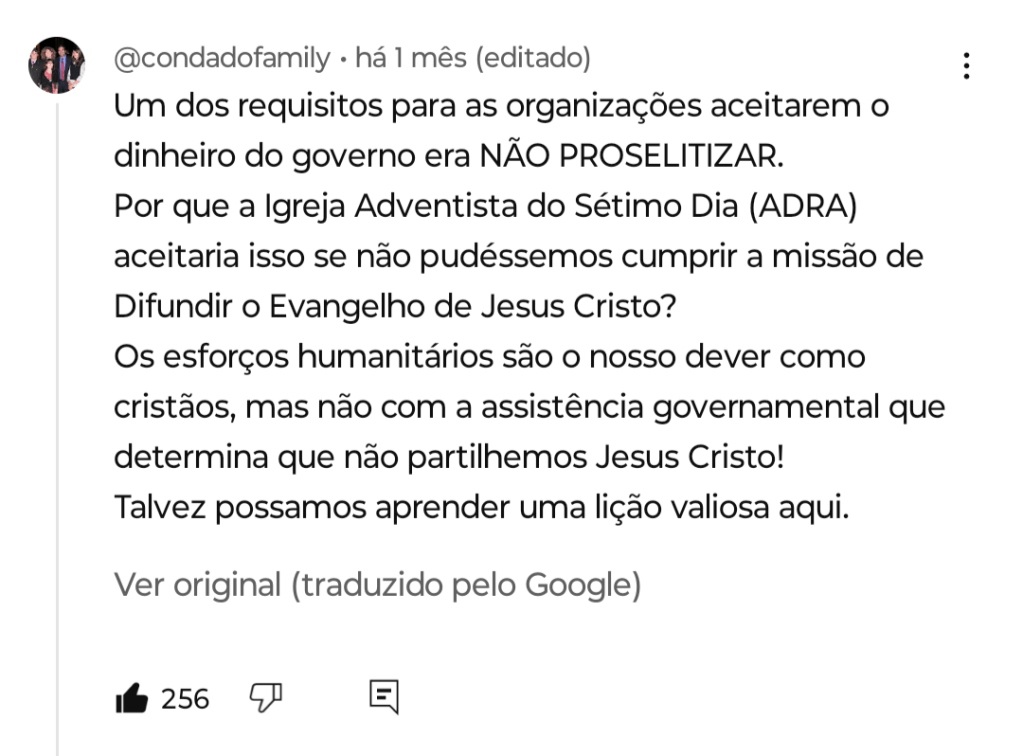The image size is (1023, 756).
Task: Click the "(editado)" label beside the timestamp
Action: pyautogui.click(x=532, y=59)
